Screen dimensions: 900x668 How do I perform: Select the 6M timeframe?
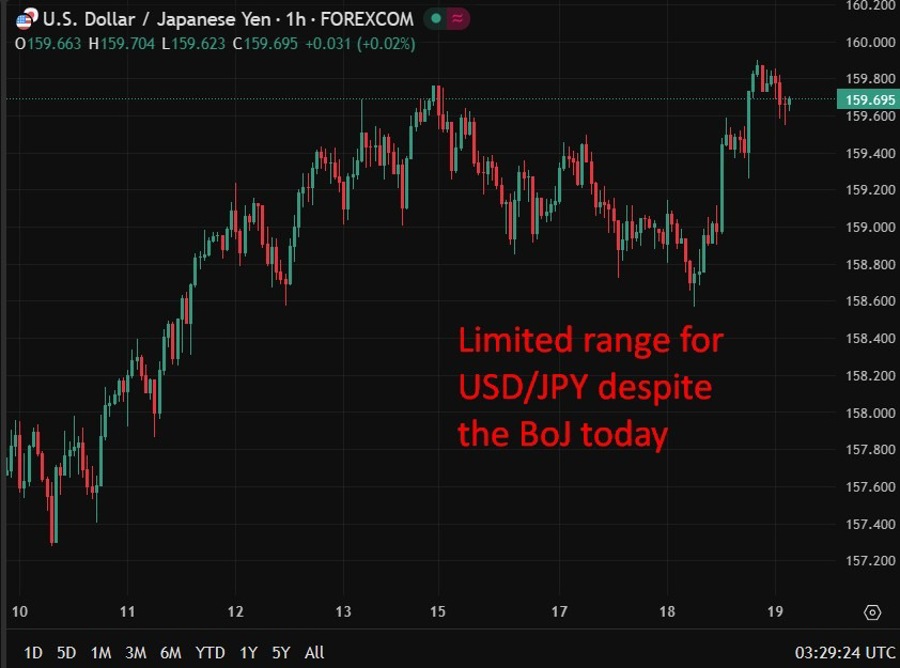(170, 652)
